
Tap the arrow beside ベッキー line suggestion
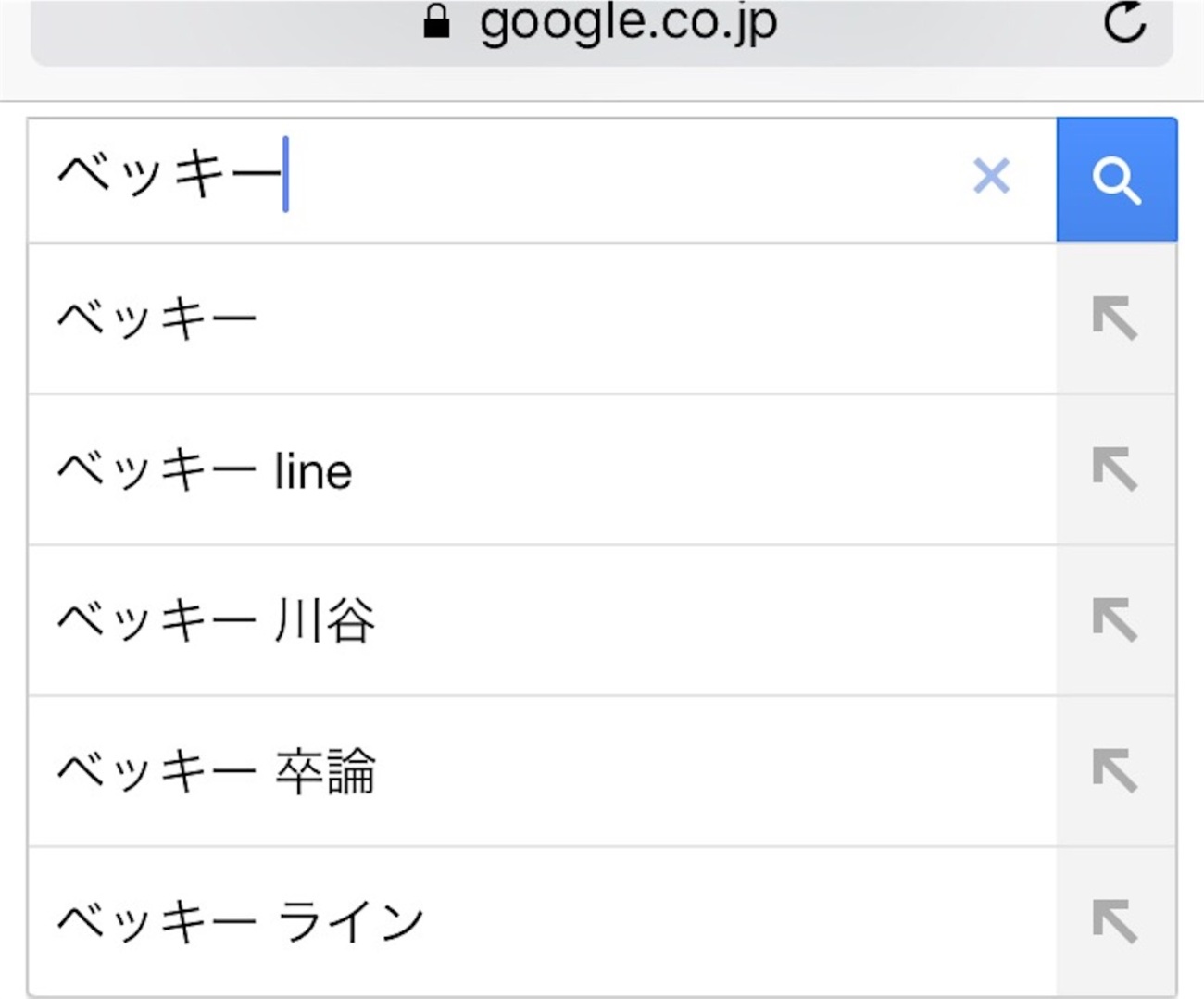coord(1114,469)
